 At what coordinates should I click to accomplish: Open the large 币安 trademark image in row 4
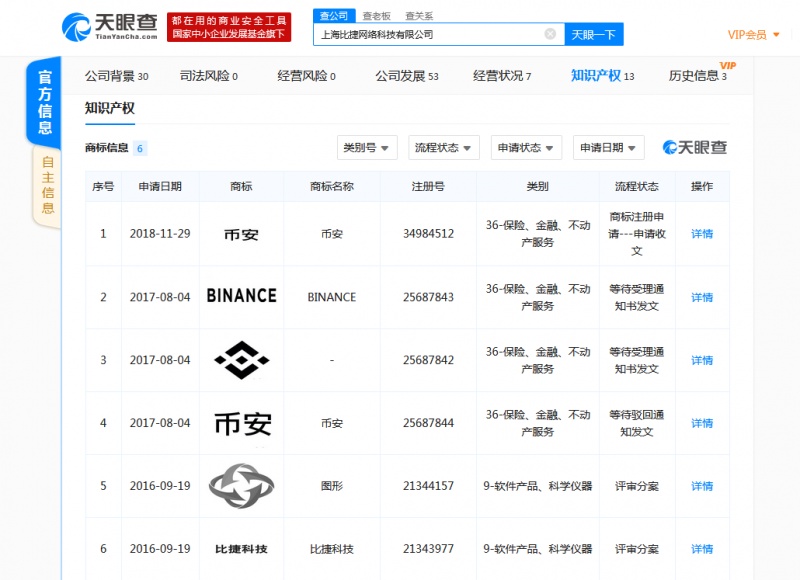click(242, 424)
